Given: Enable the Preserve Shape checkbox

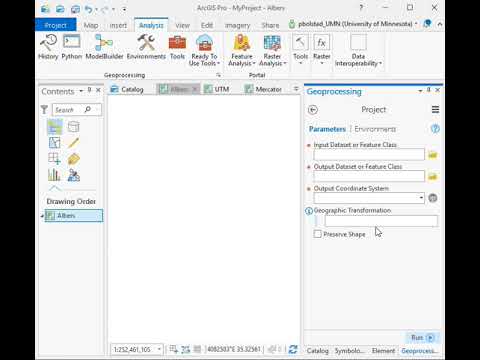Looking at the screenshot, I should (x=318, y=234).
